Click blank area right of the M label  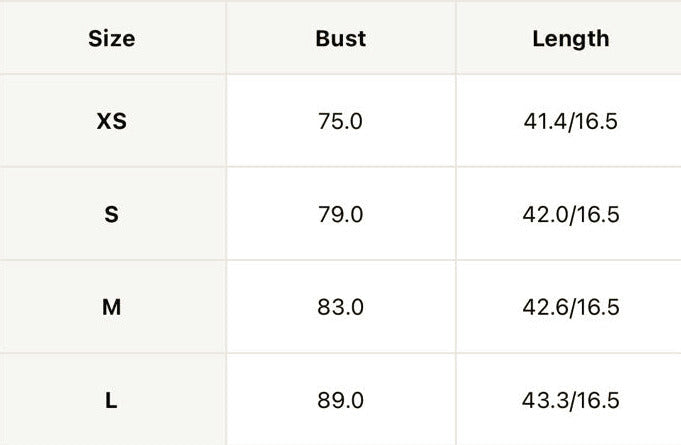coord(173,307)
